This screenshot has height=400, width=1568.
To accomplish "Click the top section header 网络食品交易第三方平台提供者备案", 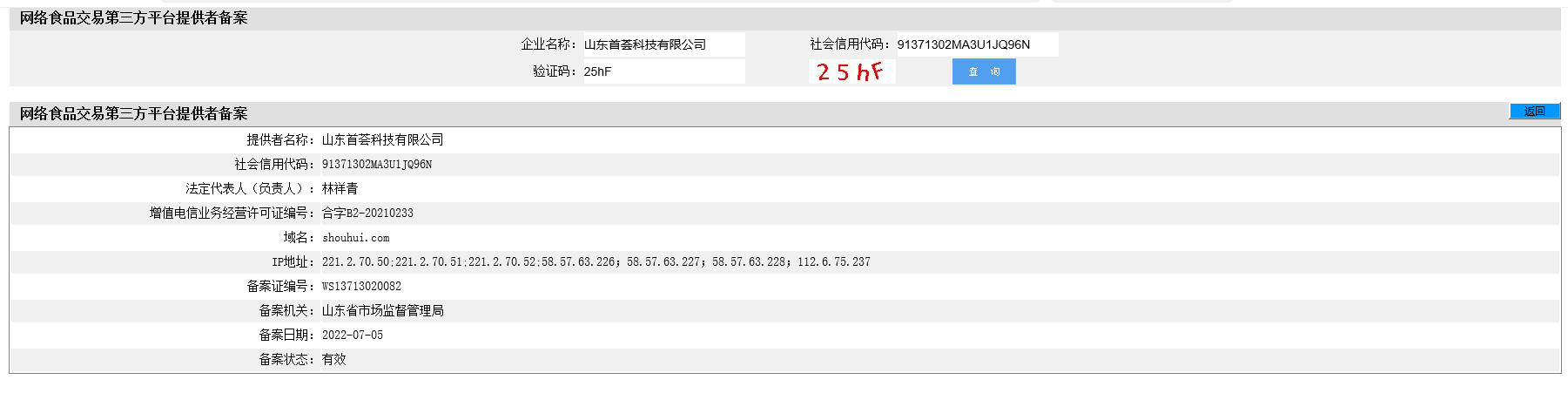I will [x=134, y=18].
